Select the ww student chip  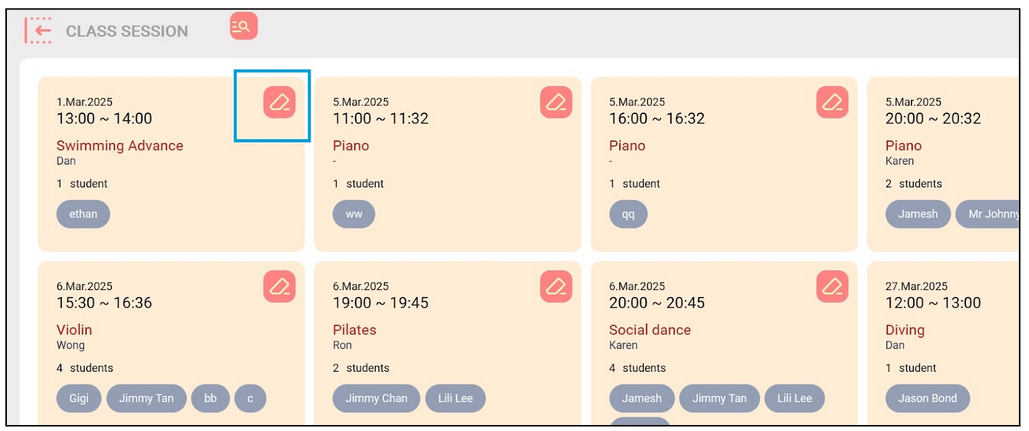tap(354, 214)
